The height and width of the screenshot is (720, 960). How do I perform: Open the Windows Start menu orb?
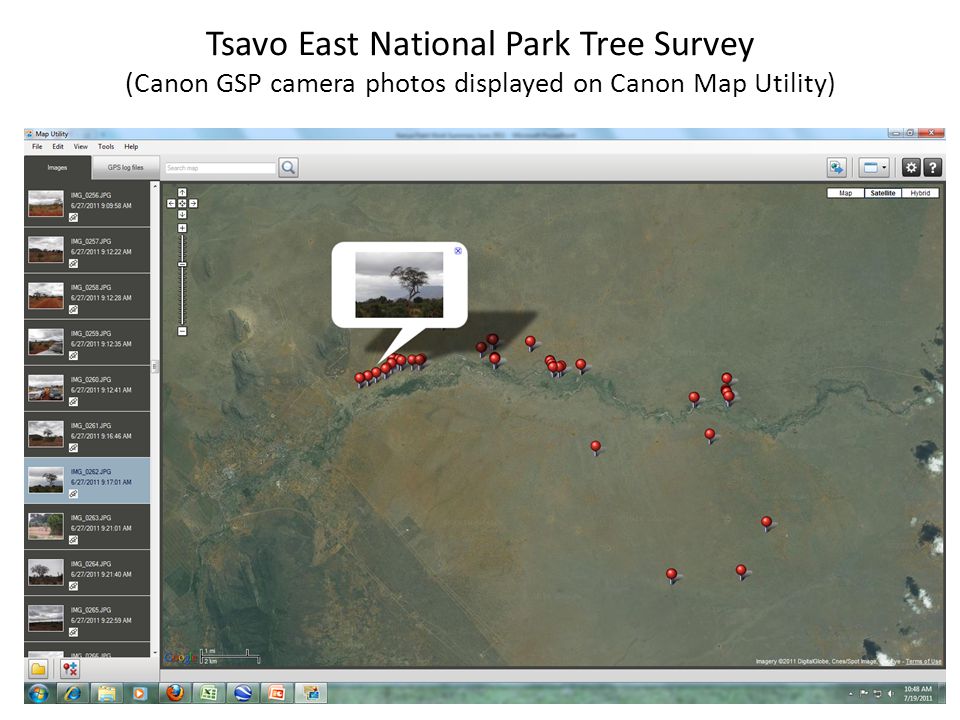39,694
